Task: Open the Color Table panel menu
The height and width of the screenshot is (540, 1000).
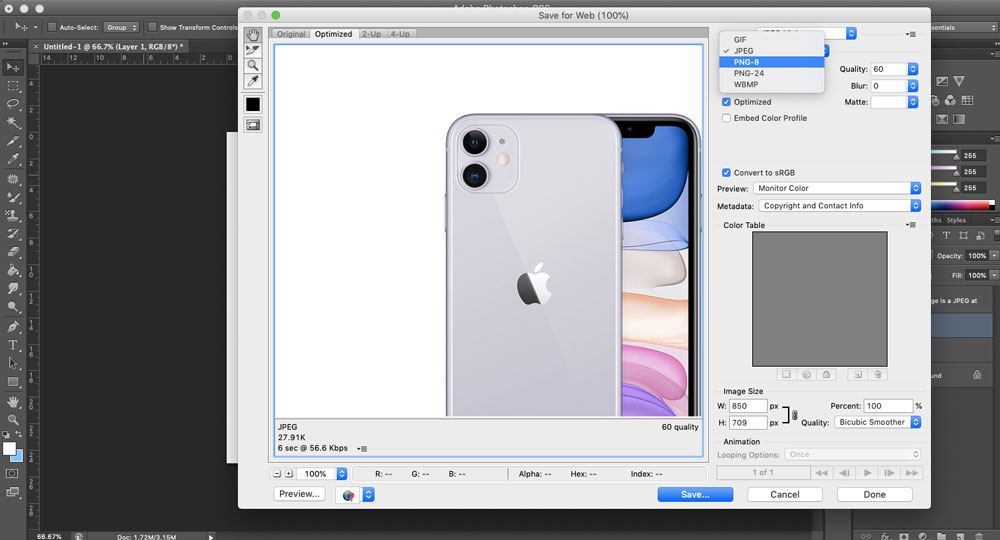Action: click(x=911, y=225)
